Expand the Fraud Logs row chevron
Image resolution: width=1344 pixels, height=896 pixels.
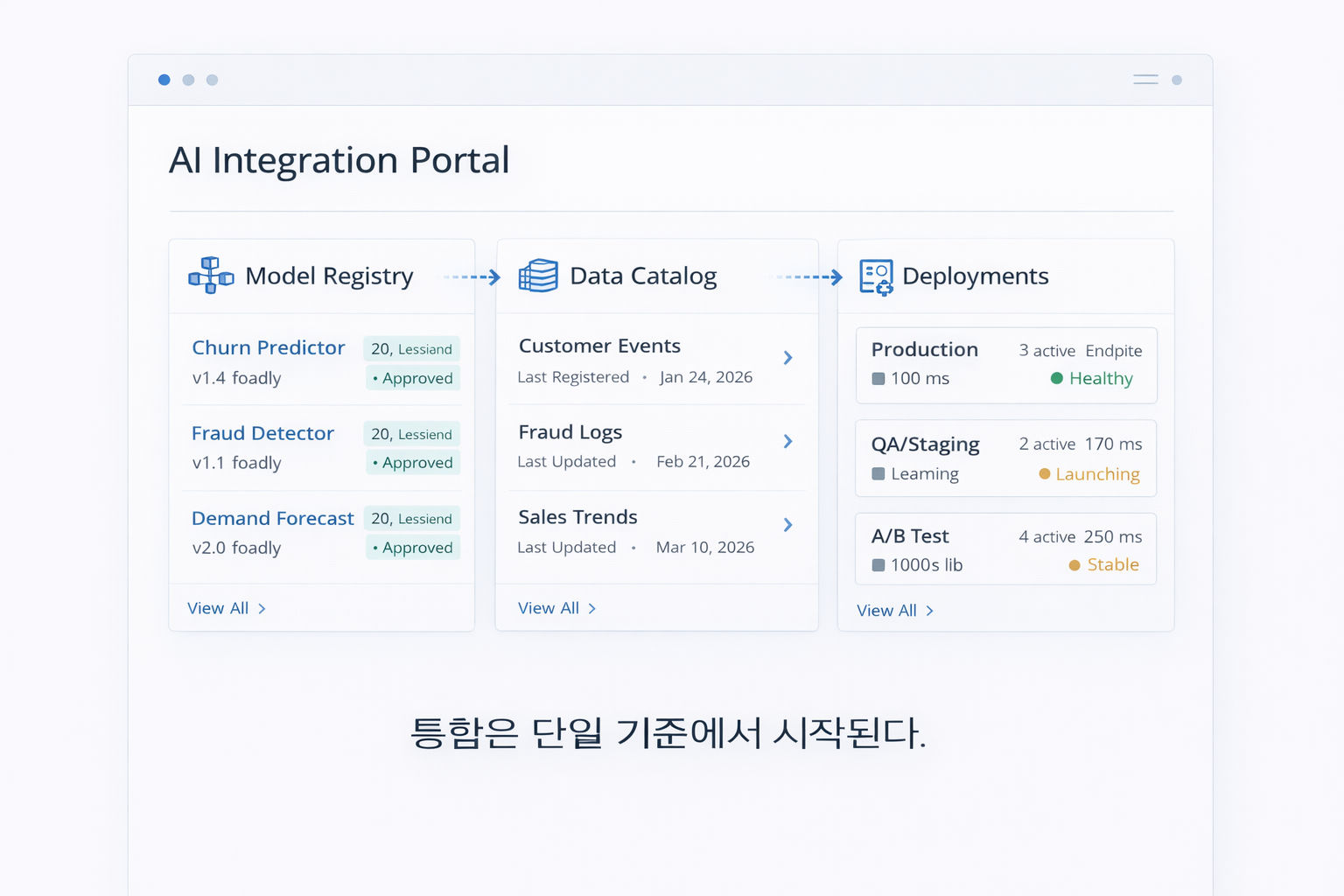(788, 442)
